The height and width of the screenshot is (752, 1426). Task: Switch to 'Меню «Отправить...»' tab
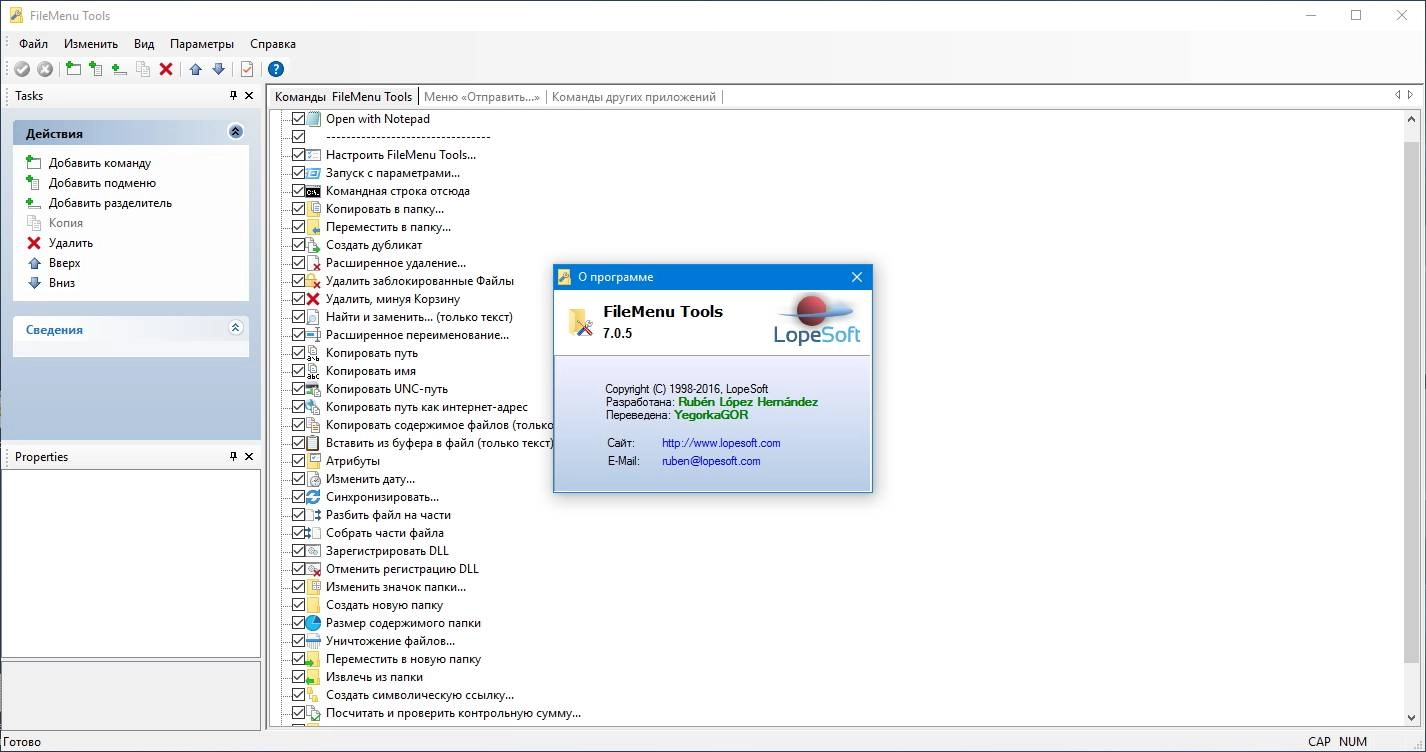[482, 97]
